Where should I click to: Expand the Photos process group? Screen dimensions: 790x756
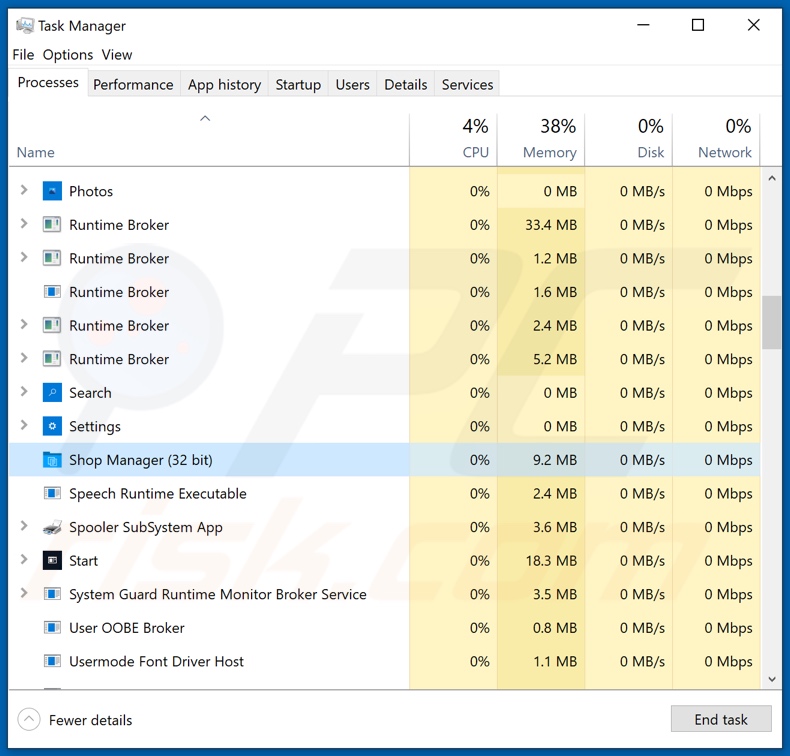click(24, 190)
